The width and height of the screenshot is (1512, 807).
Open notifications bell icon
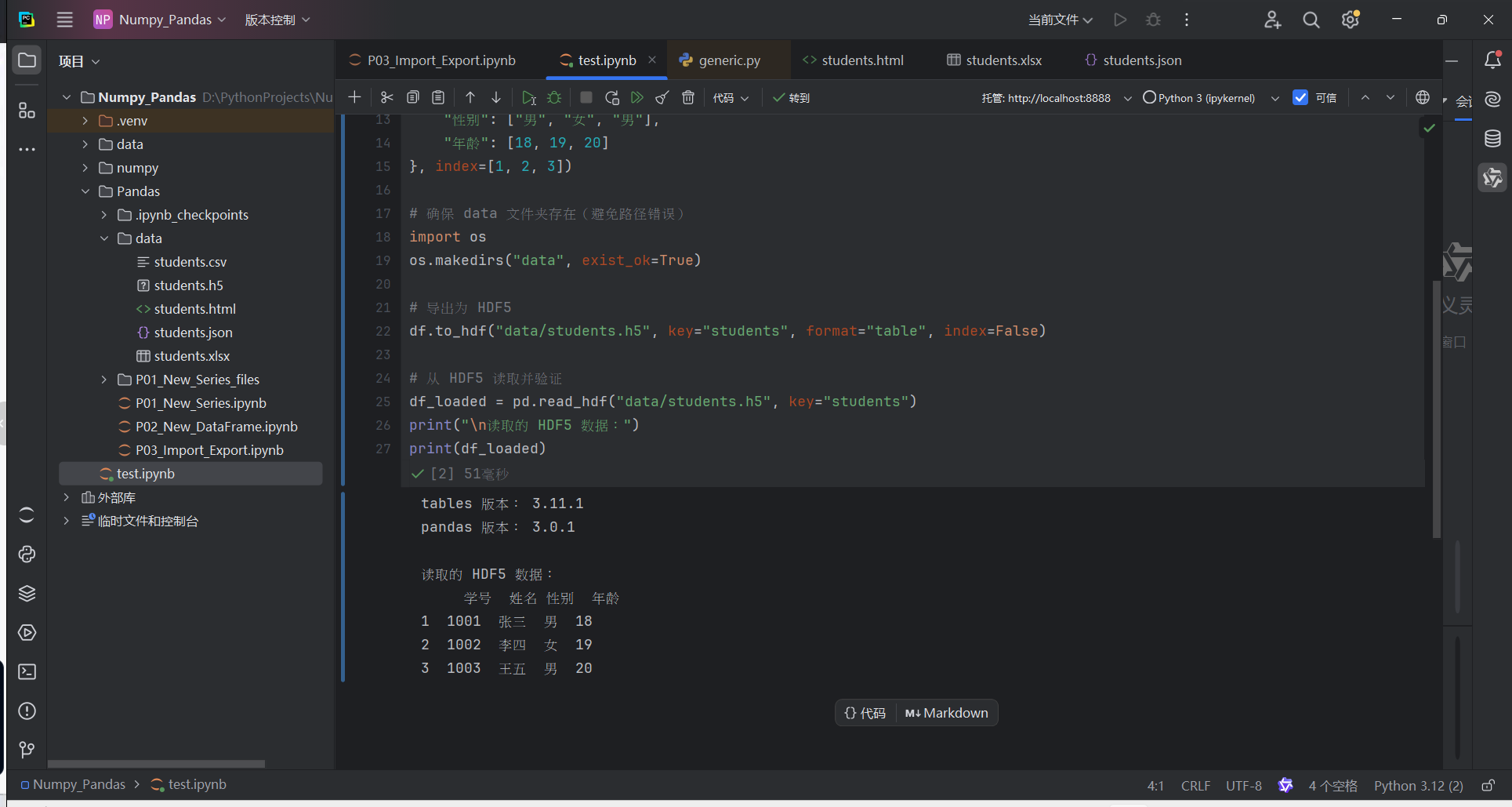[x=1492, y=60]
